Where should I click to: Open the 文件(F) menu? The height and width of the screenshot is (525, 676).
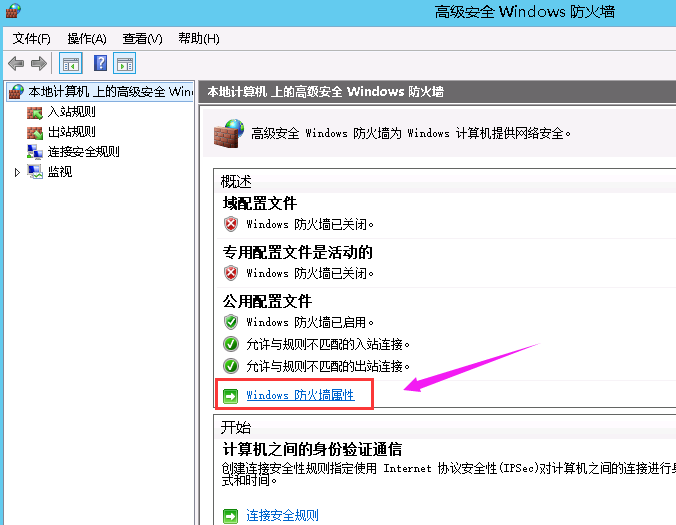pos(31,39)
